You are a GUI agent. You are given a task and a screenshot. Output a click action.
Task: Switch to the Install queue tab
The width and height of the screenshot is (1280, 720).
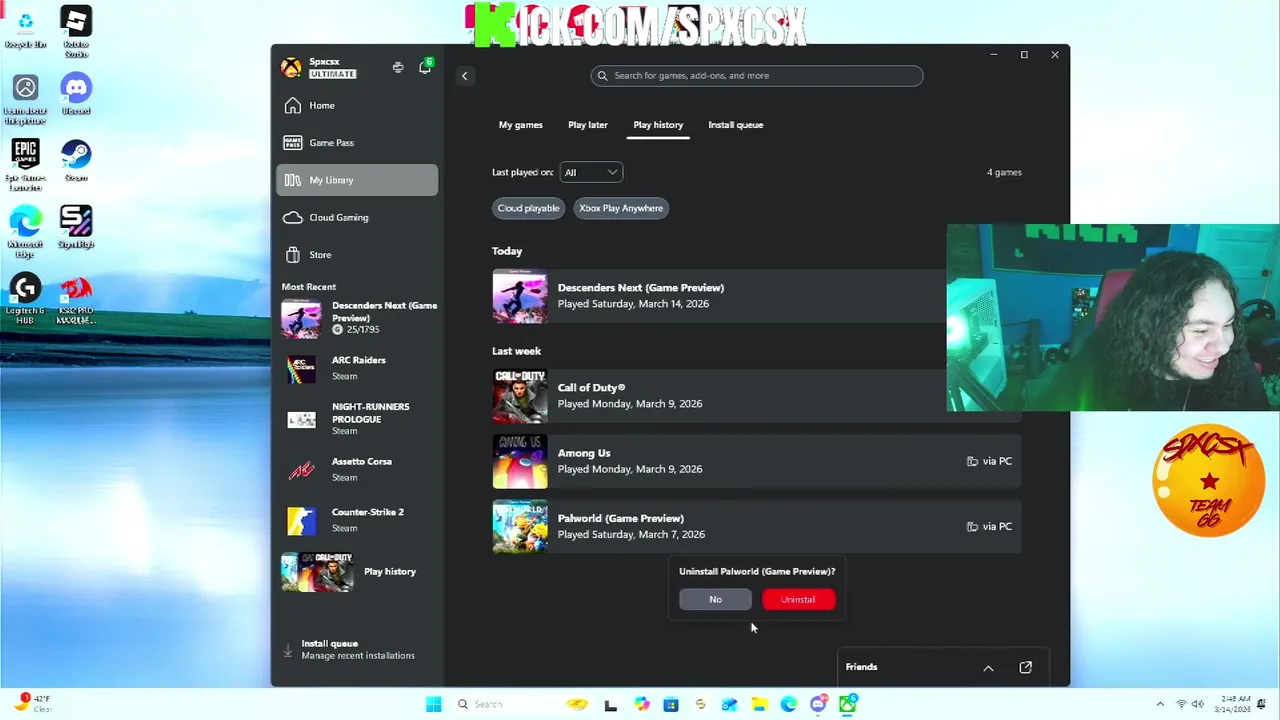[735, 125]
